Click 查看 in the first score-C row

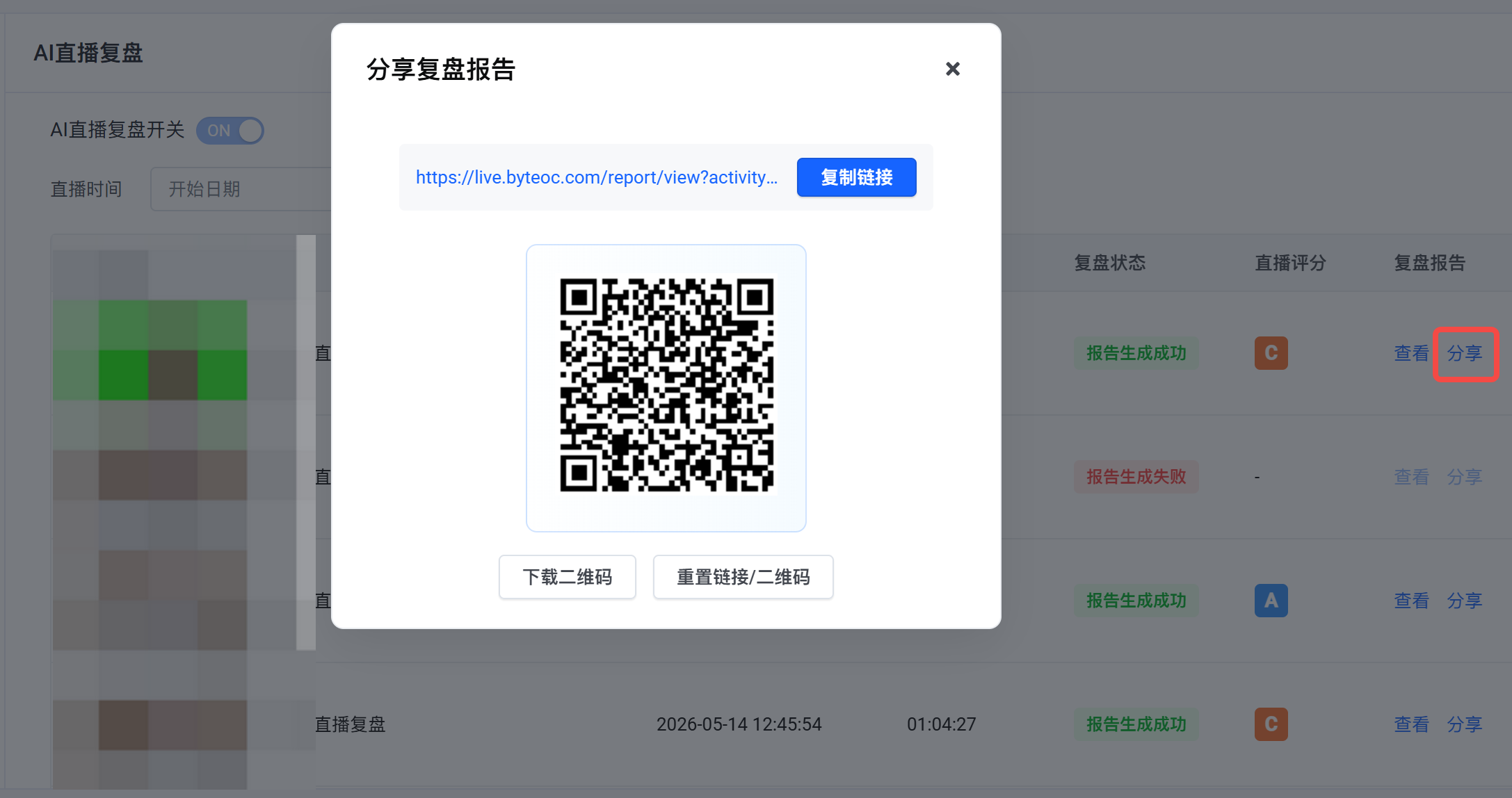coord(1411,353)
